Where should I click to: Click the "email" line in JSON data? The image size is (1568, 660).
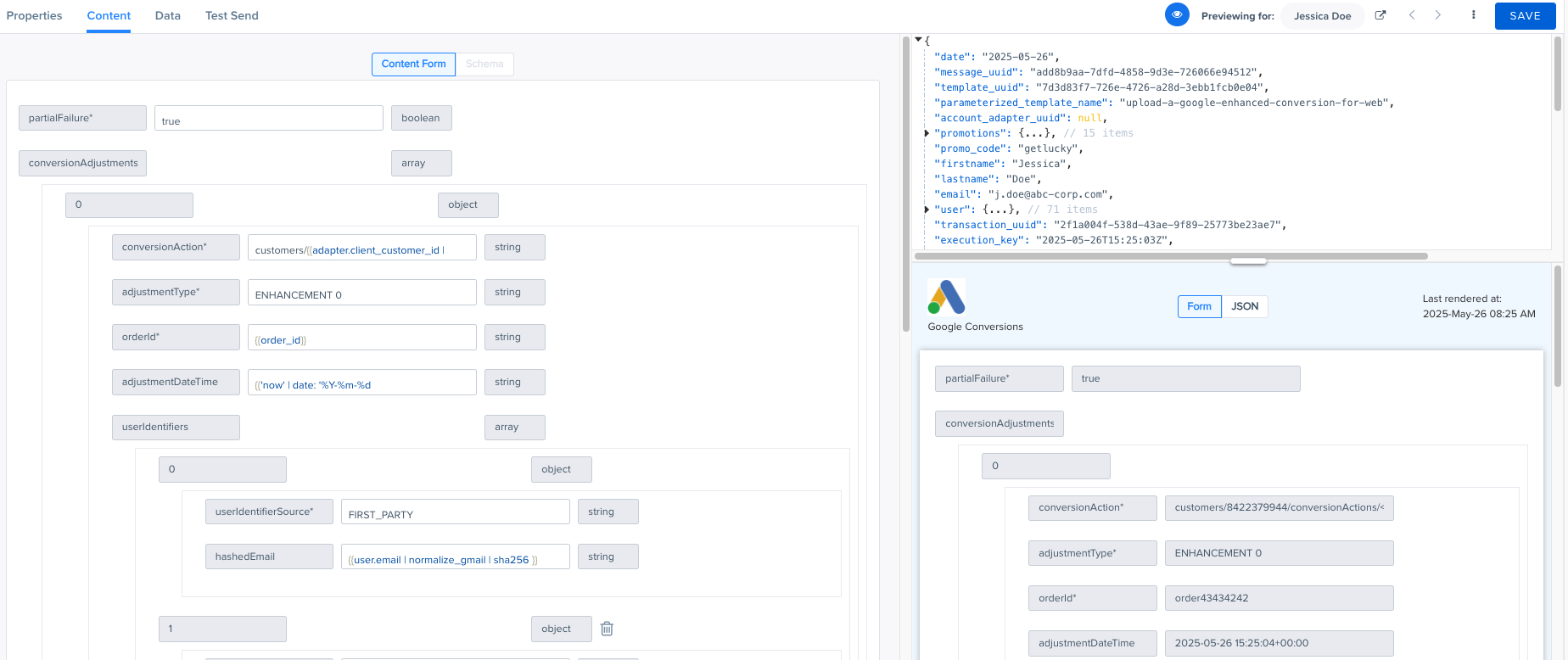1023,194
